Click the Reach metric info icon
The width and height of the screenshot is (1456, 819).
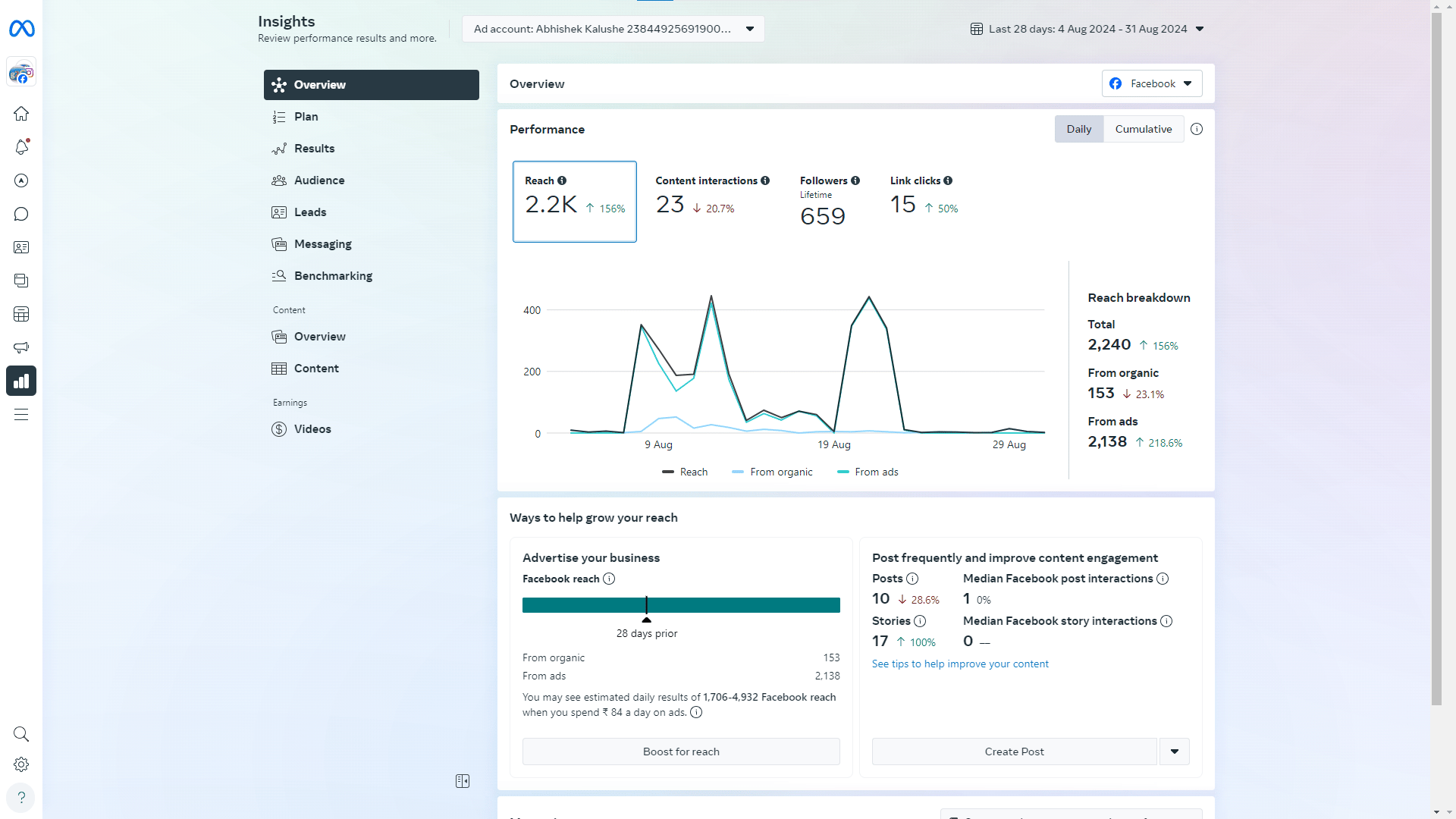point(562,180)
